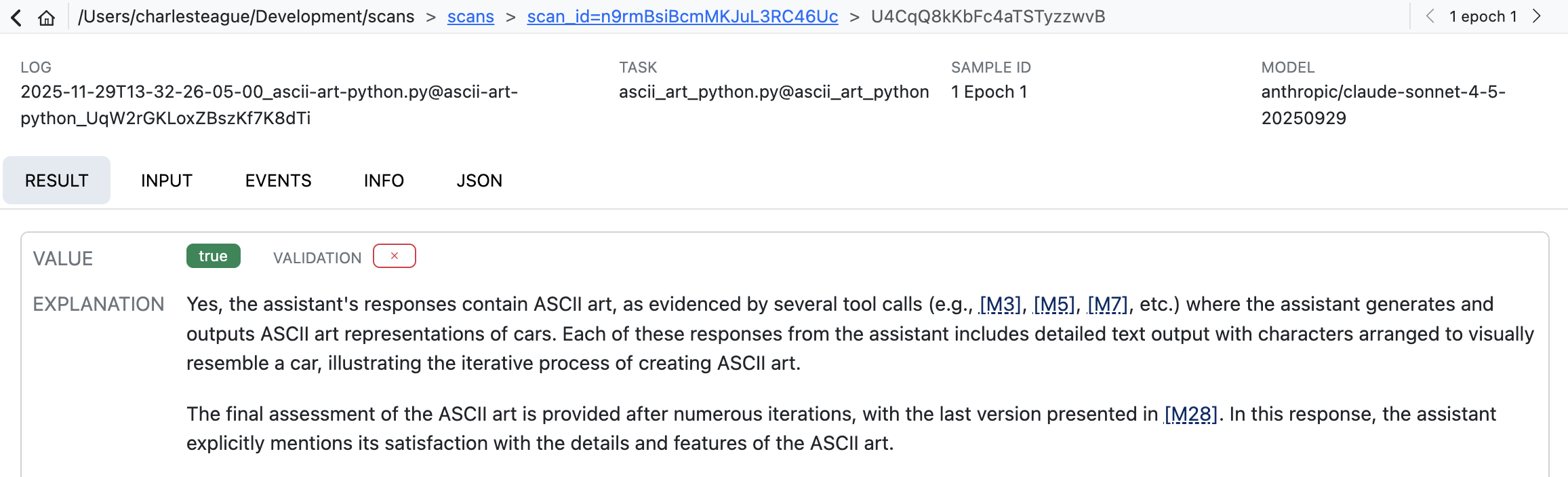Open the scan_id breadcrumb link
Viewport: 1568px width, 477px height.
coord(682,17)
